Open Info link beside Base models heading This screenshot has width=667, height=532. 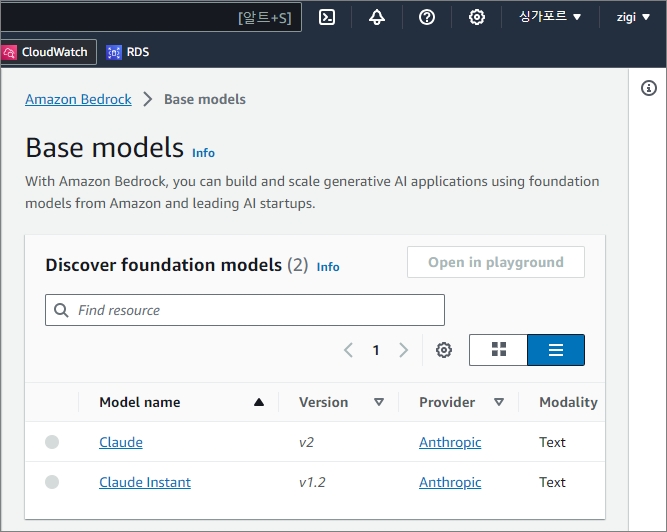pyautogui.click(x=203, y=153)
